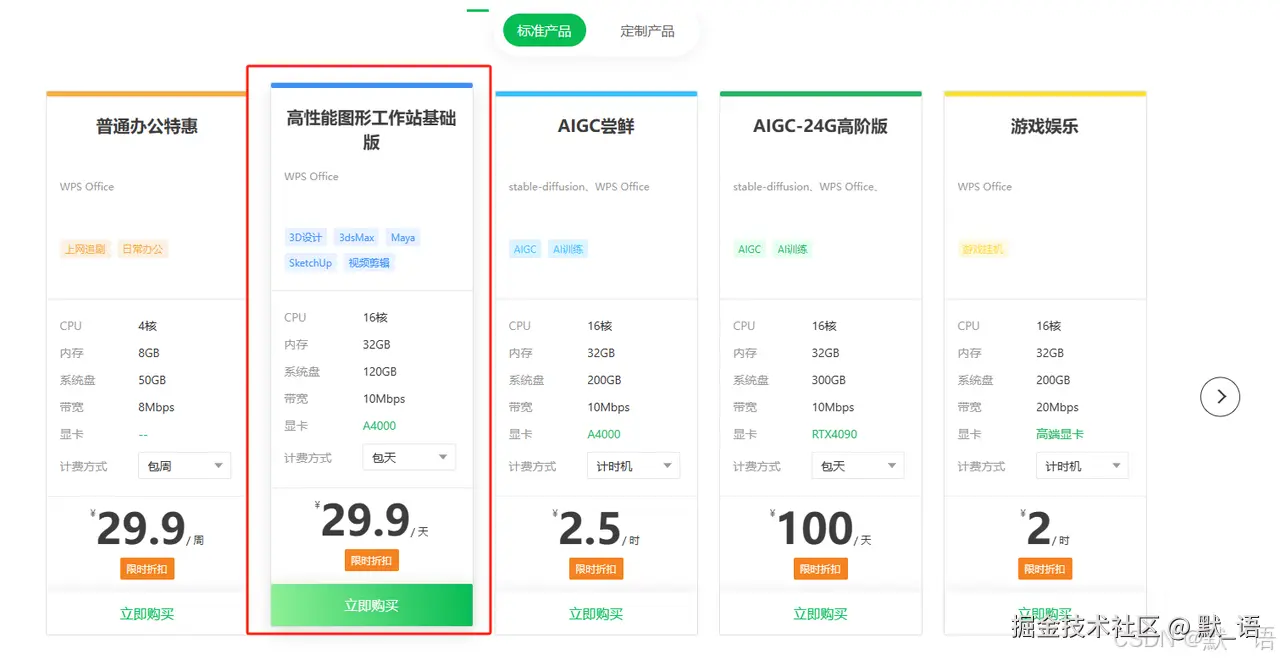Click the 限时折扣 badge under 29.9/周 price
1280x660 pixels.
pyautogui.click(x=147, y=568)
